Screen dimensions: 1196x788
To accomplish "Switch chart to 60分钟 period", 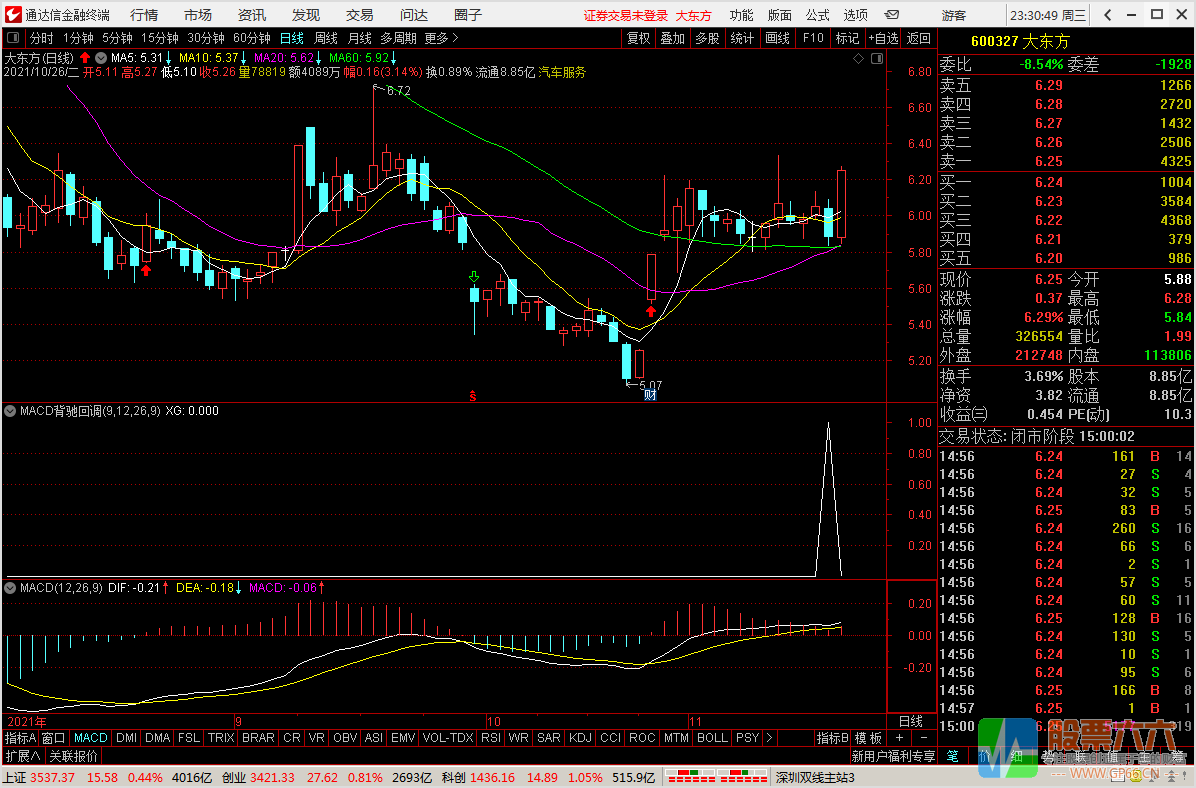I will tap(252, 38).
